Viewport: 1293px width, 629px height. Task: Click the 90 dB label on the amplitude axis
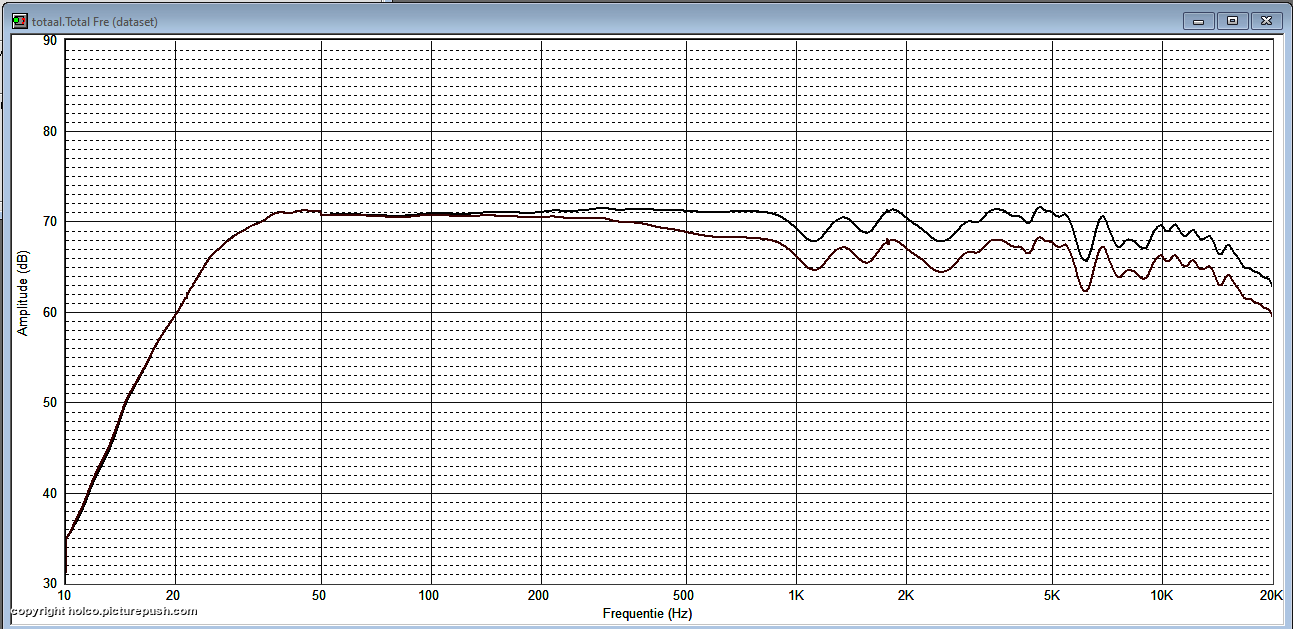(x=50, y=41)
